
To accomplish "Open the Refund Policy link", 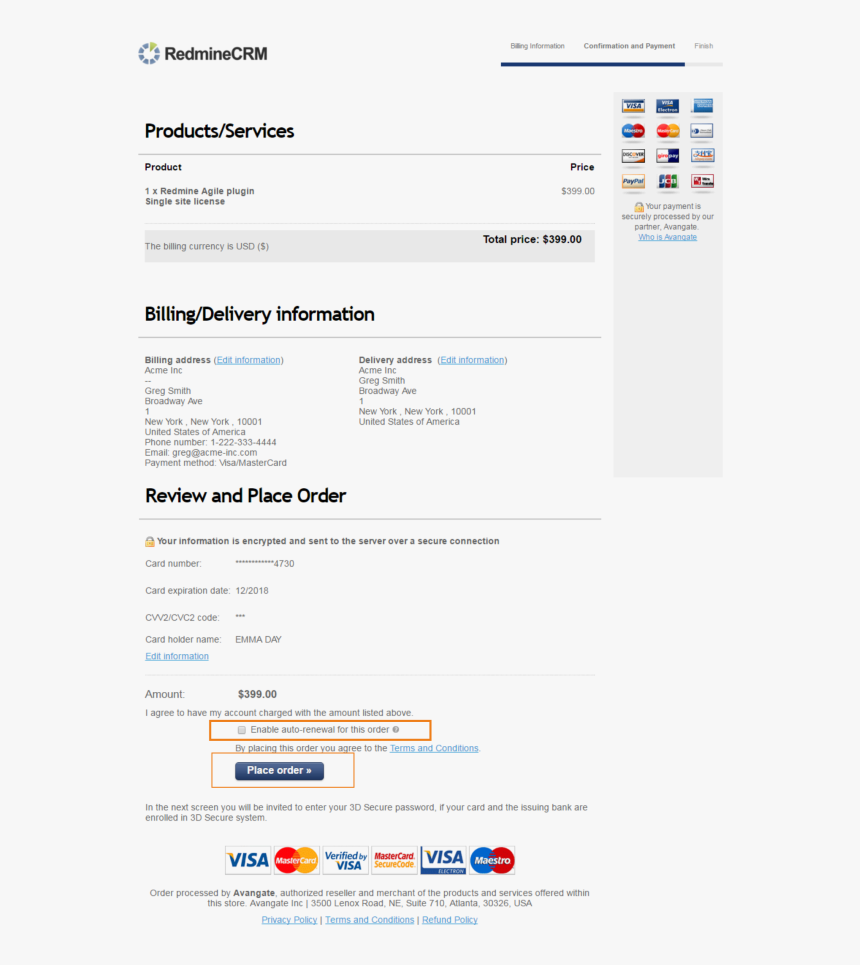I will coord(449,919).
